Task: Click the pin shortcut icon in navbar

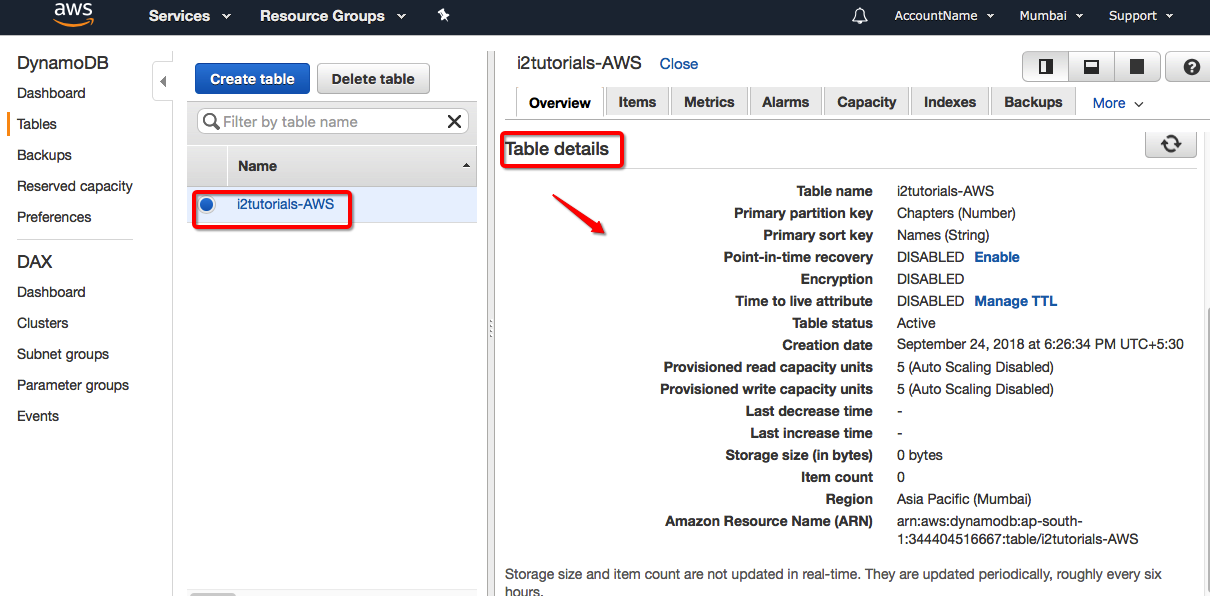Action: tap(444, 16)
